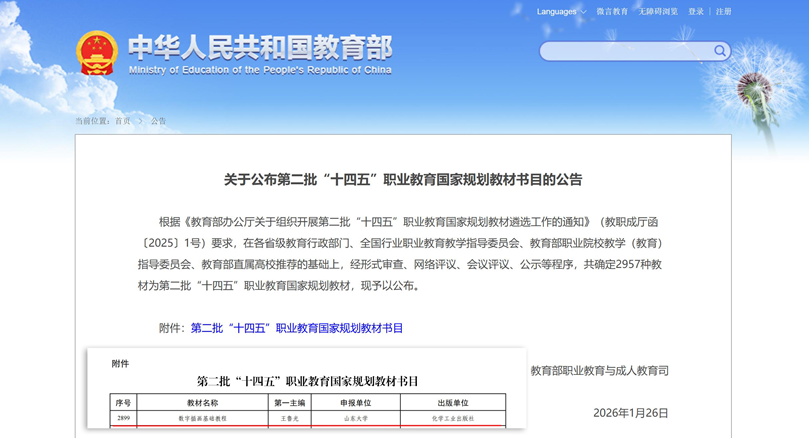
Task: Click the 2026年1月26日 publication date
Action: click(630, 412)
